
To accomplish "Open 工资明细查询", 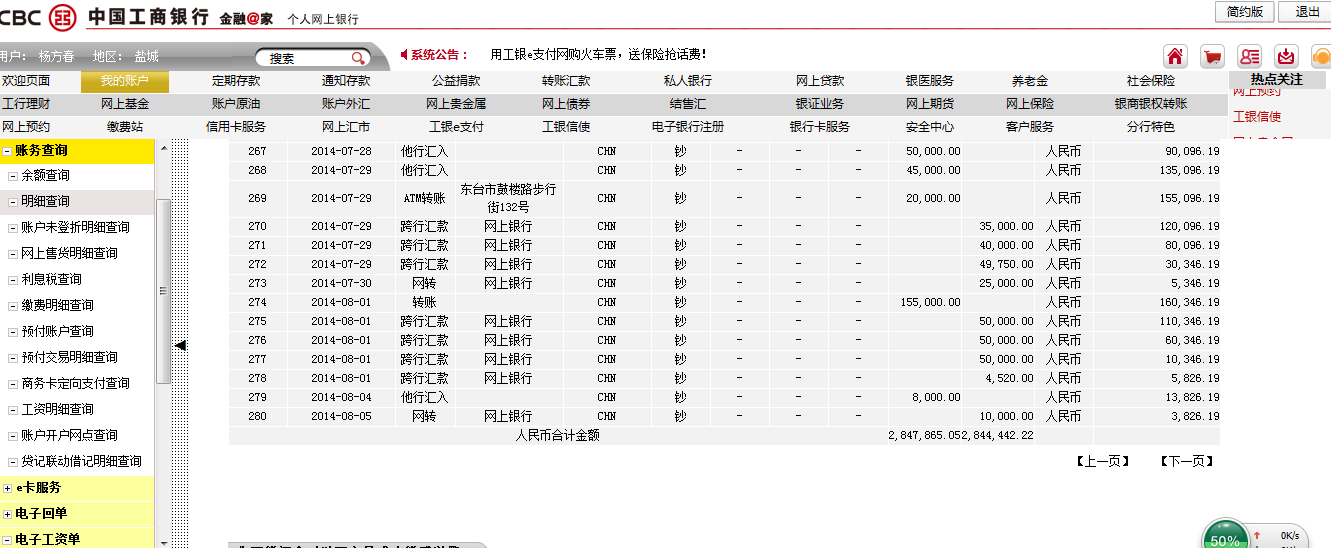I will pyautogui.click(x=57, y=409).
